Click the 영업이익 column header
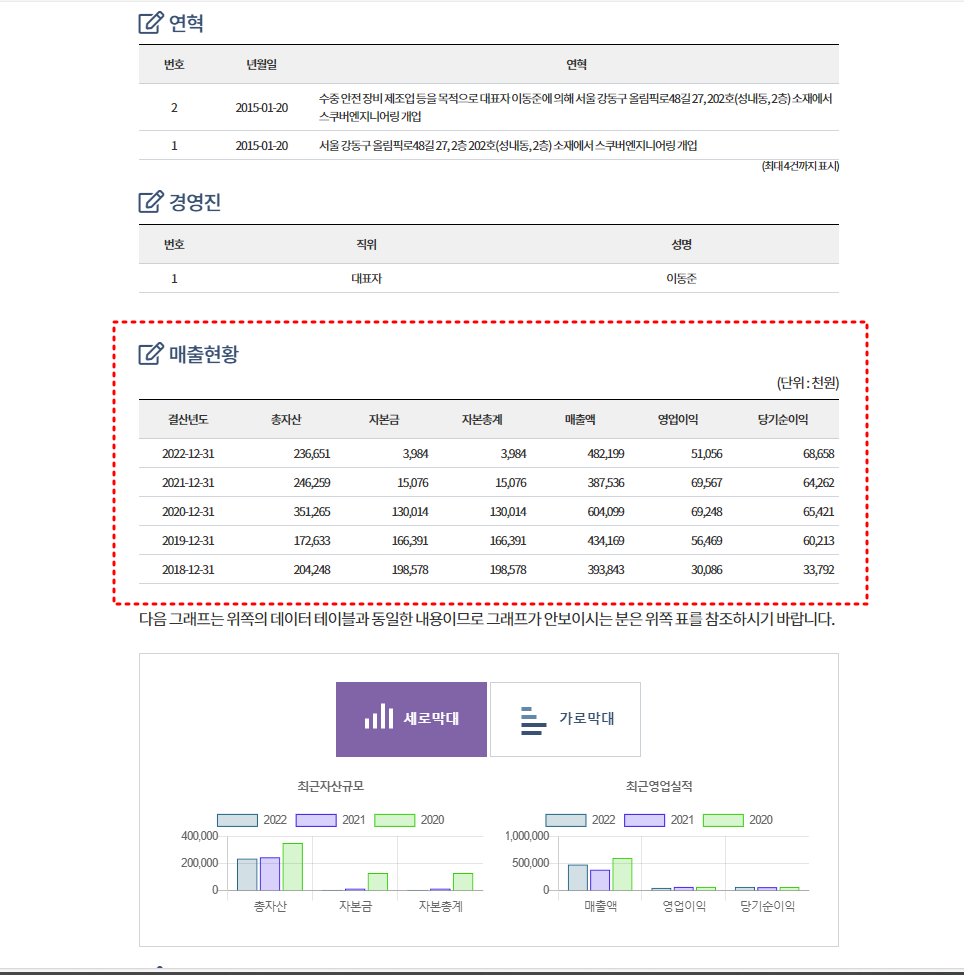 (678, 420)
